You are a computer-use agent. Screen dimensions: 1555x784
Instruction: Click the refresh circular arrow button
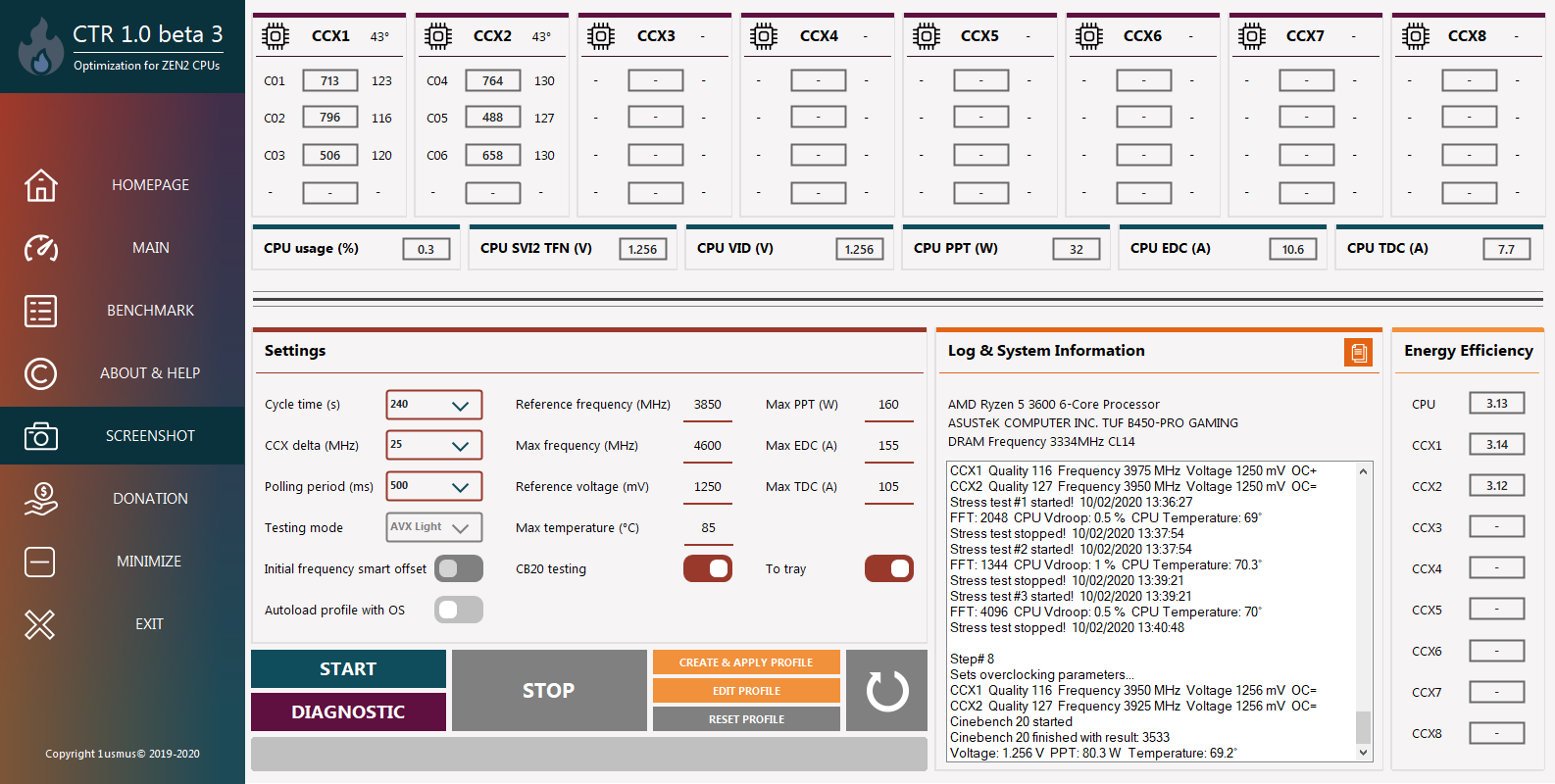887,690
